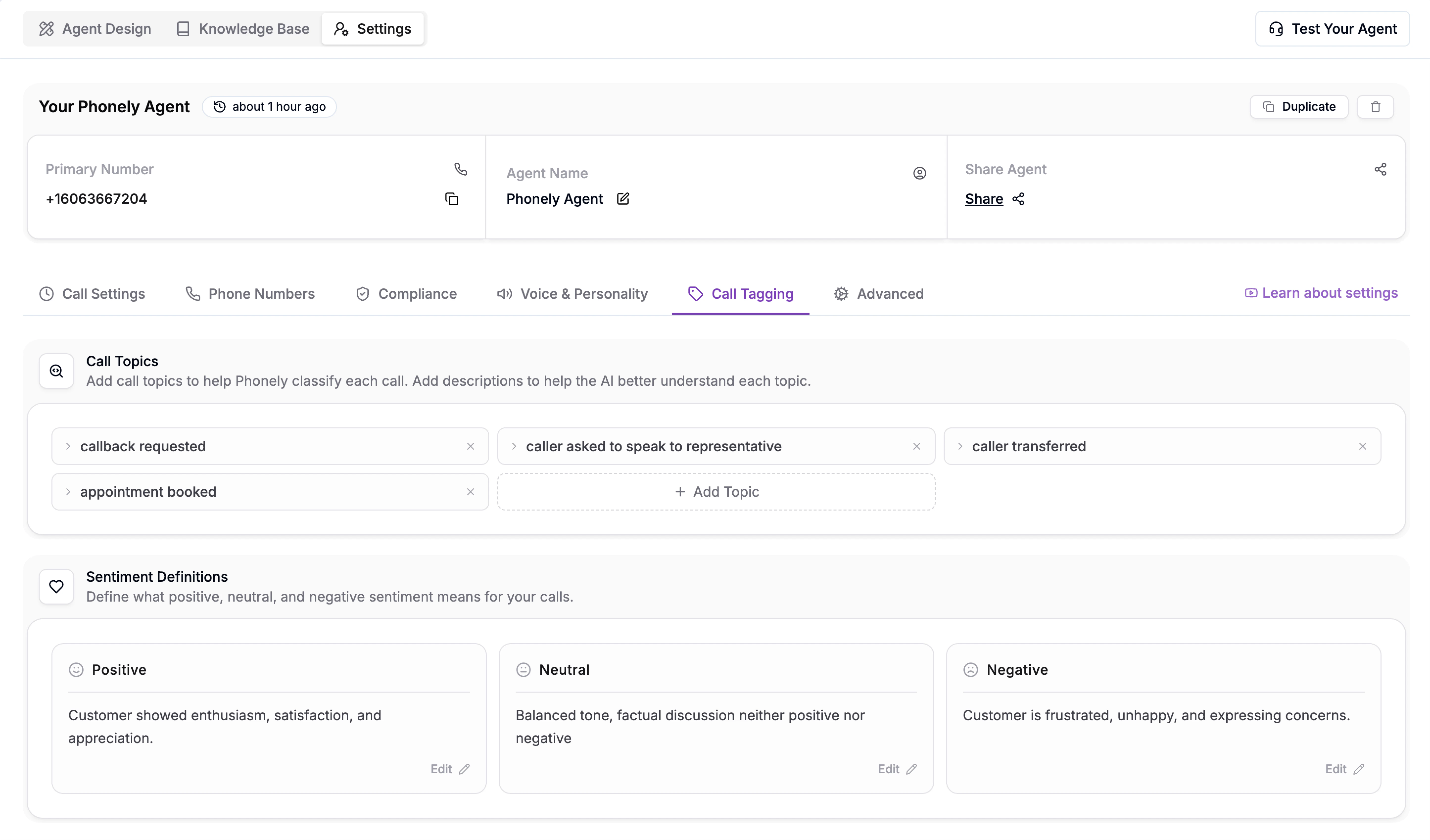Edit the Negative sentiment definition
Viewport: 1430px width, 840px height.
click(x=1344, y=769)
